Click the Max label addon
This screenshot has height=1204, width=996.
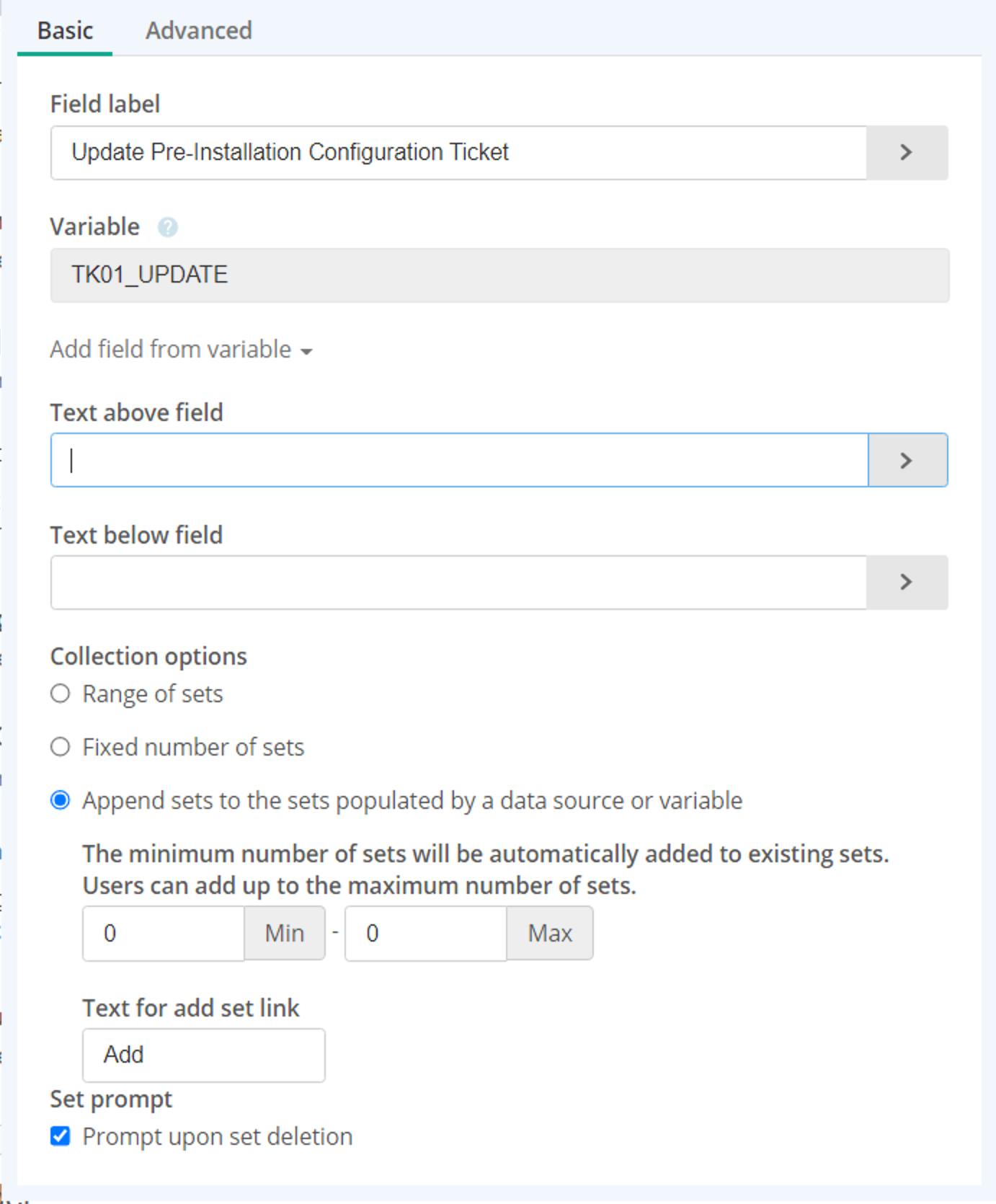550,934
